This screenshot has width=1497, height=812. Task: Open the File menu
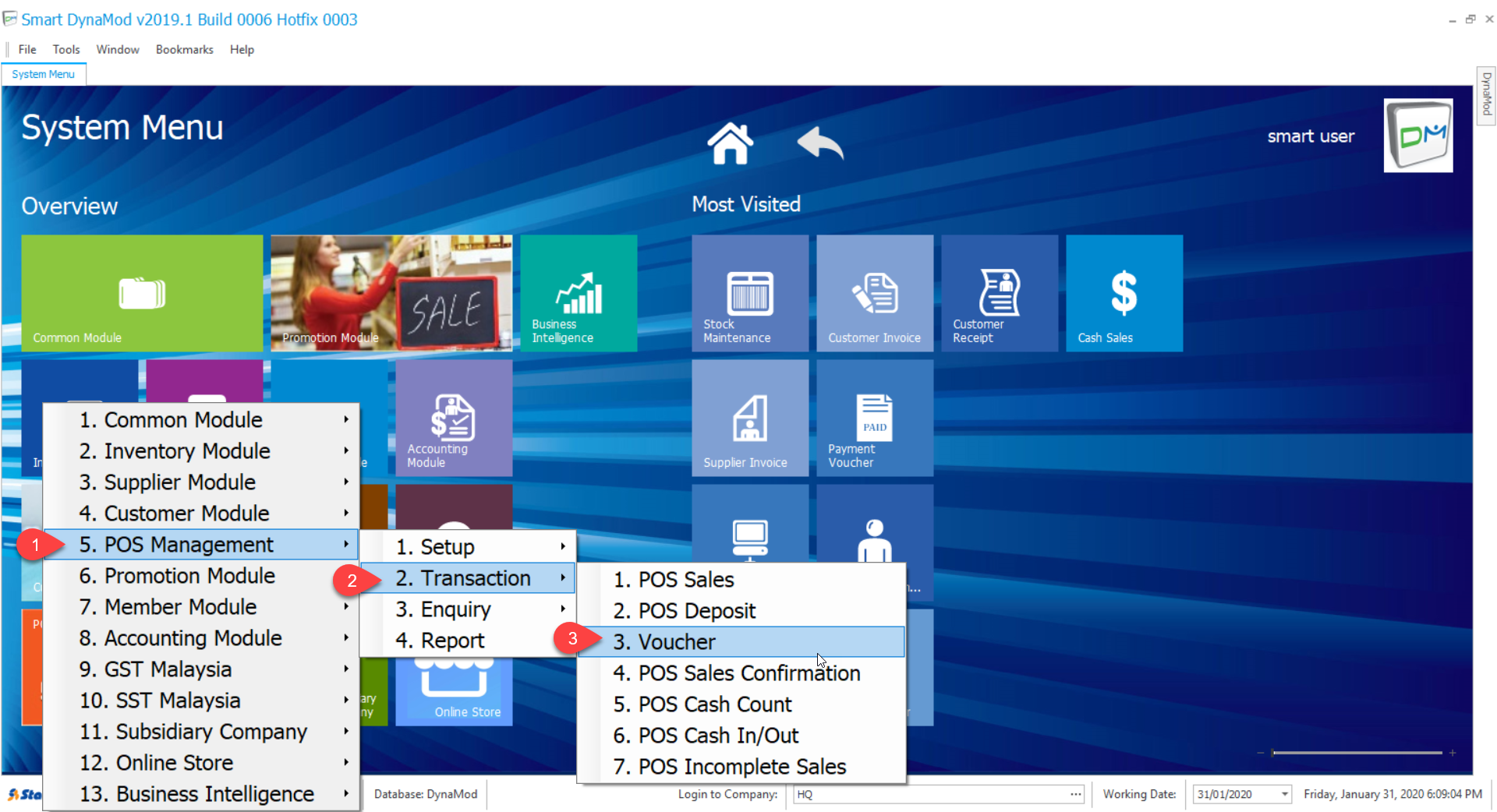tap(27, 49)
